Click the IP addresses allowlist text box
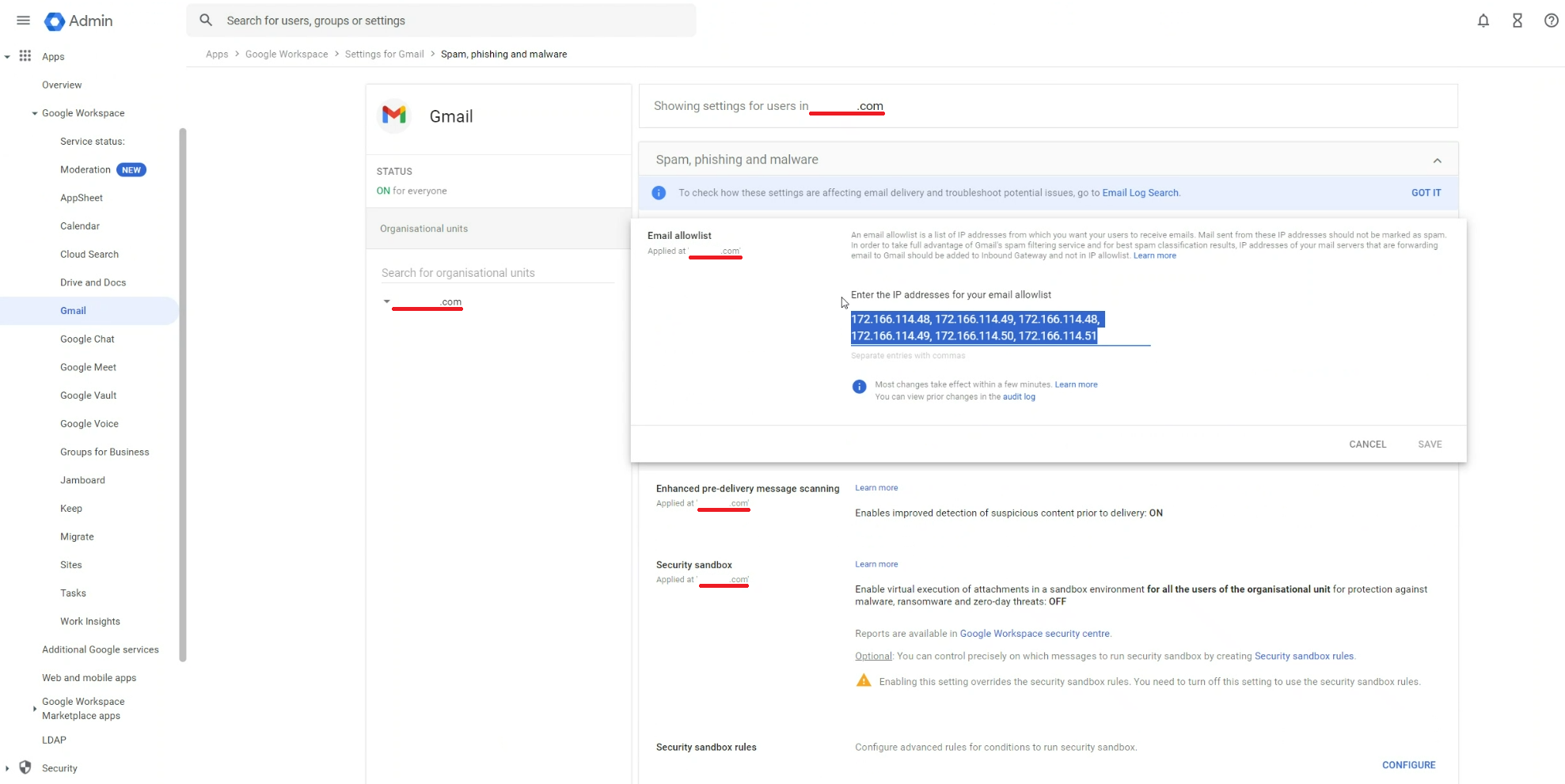Screen dimensions: 1565x784 (1000, 328)
